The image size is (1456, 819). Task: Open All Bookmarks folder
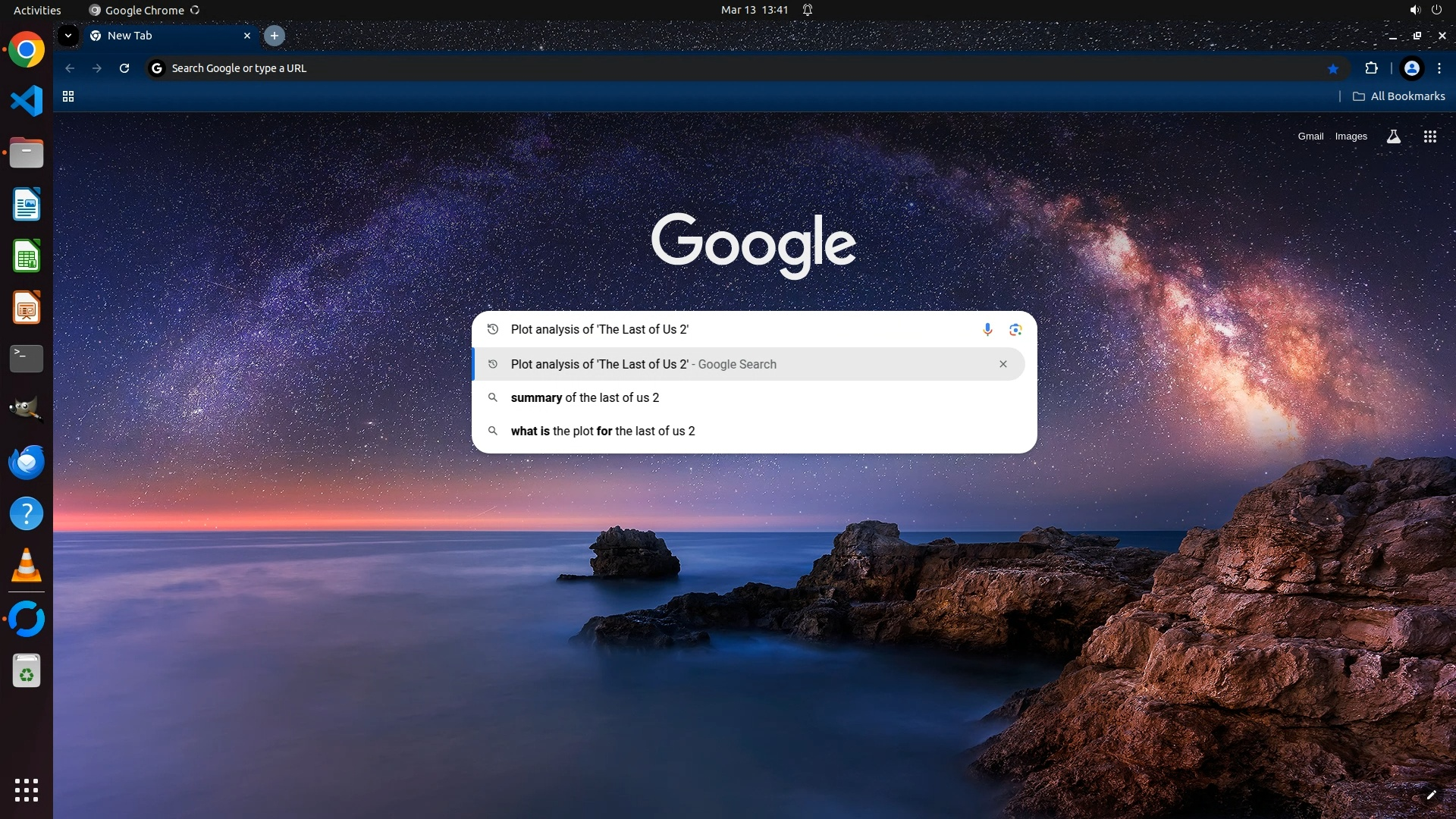click(x=1399, y=96)
